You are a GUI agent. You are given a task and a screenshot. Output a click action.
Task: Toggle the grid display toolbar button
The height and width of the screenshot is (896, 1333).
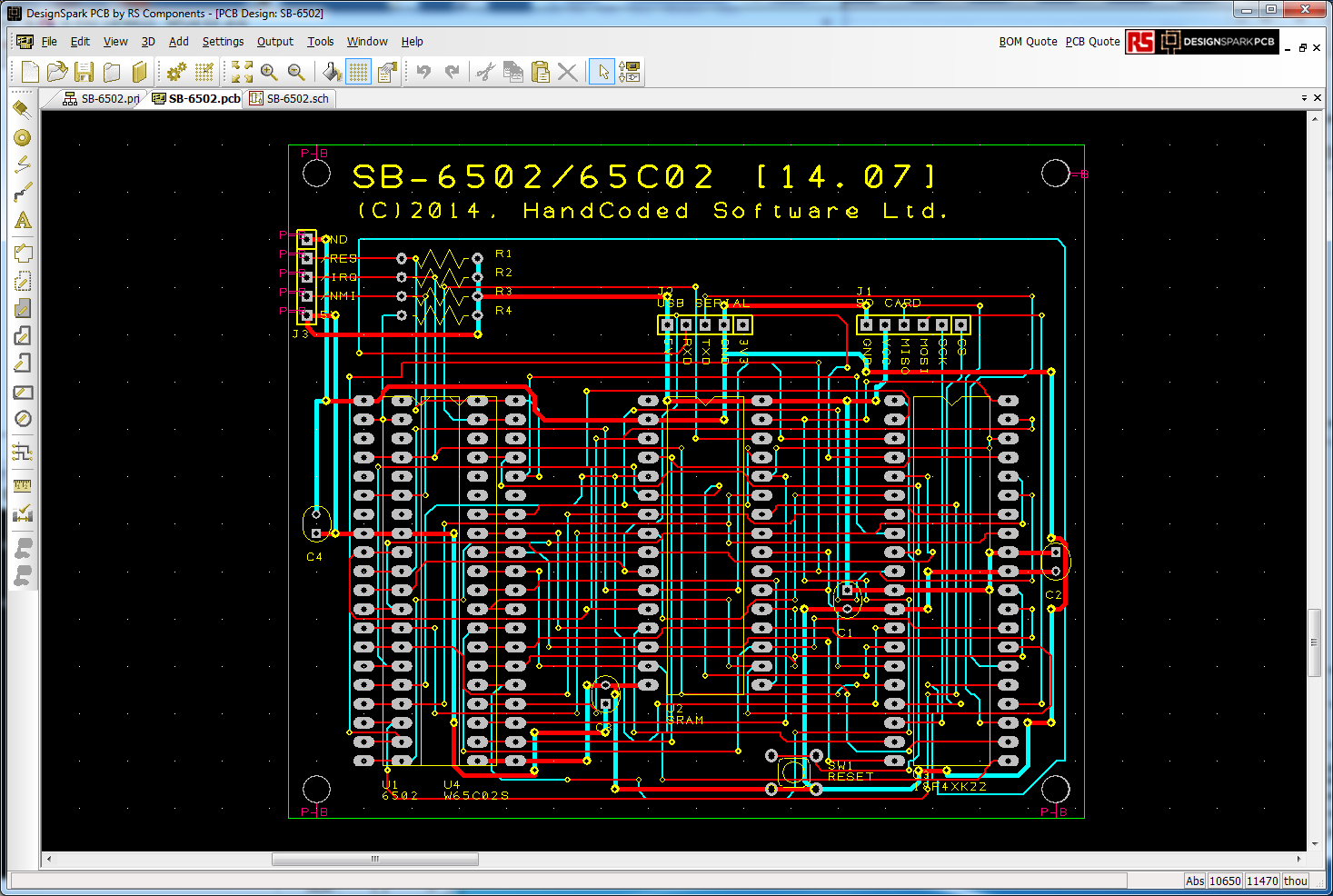pyautogui.click(x=359, y=72)
